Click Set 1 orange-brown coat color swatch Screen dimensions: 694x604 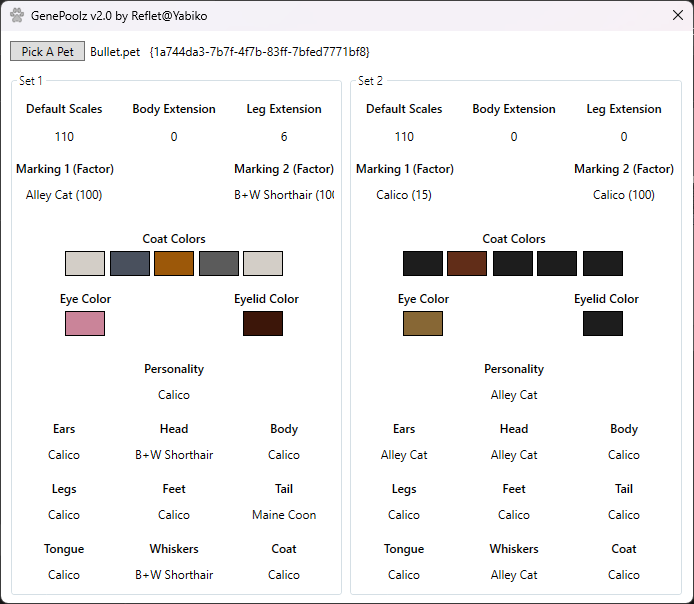[x=174, y=263]
